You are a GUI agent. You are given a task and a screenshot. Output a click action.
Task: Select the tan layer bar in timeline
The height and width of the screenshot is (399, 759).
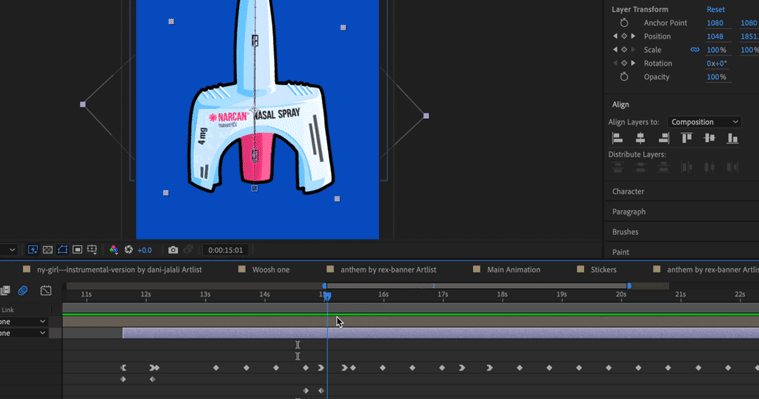[410, 322]
